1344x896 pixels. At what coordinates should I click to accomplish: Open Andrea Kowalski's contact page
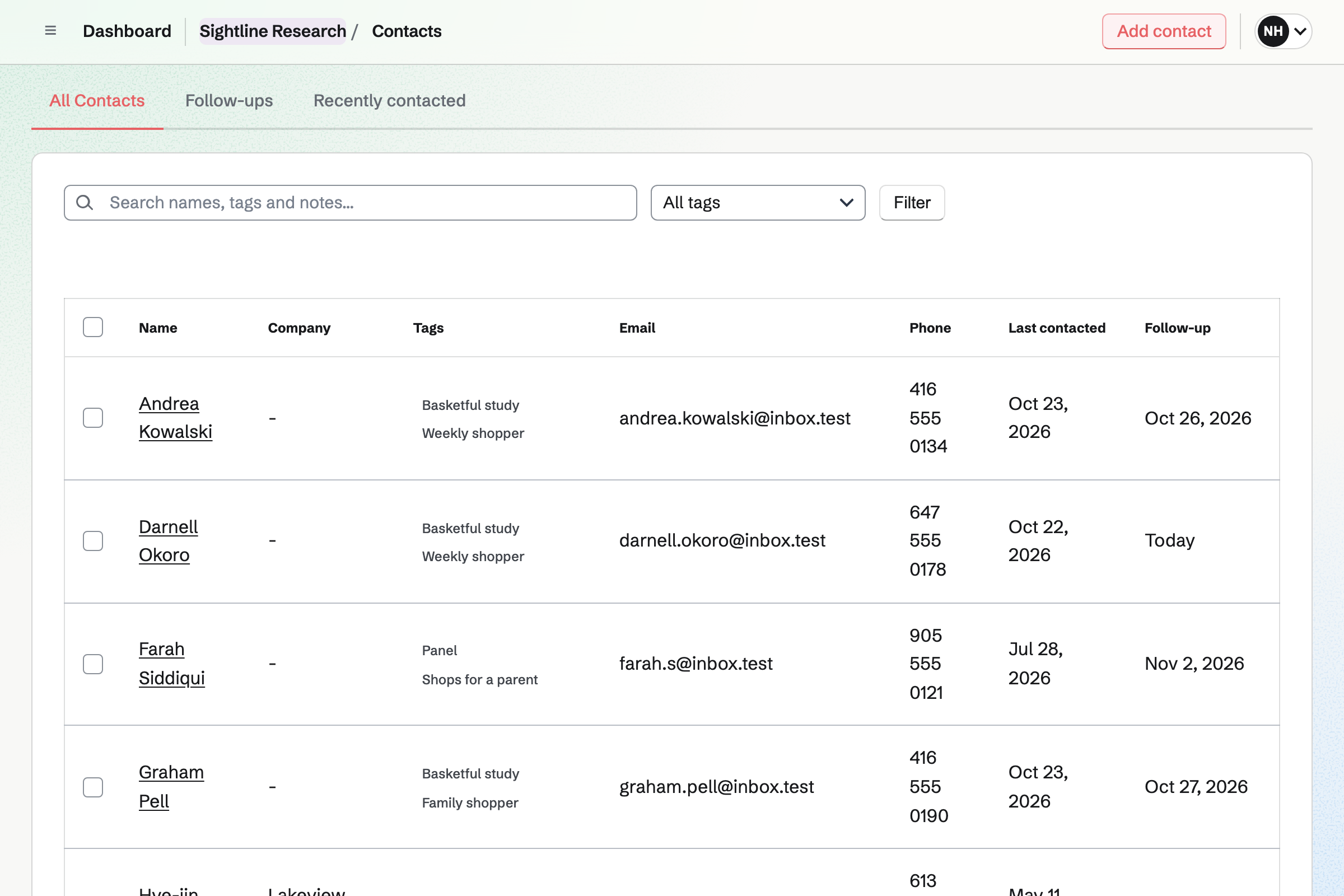pos(175,418)
